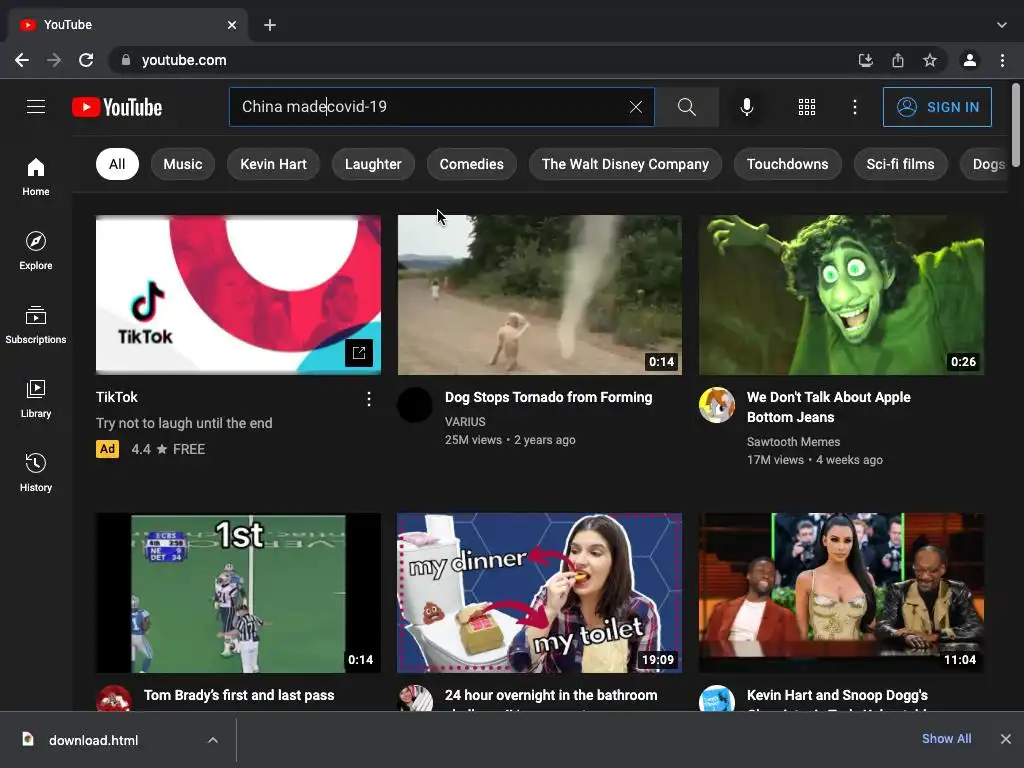
Task: Click the YouTube logo
Action: tap(117, 107)
